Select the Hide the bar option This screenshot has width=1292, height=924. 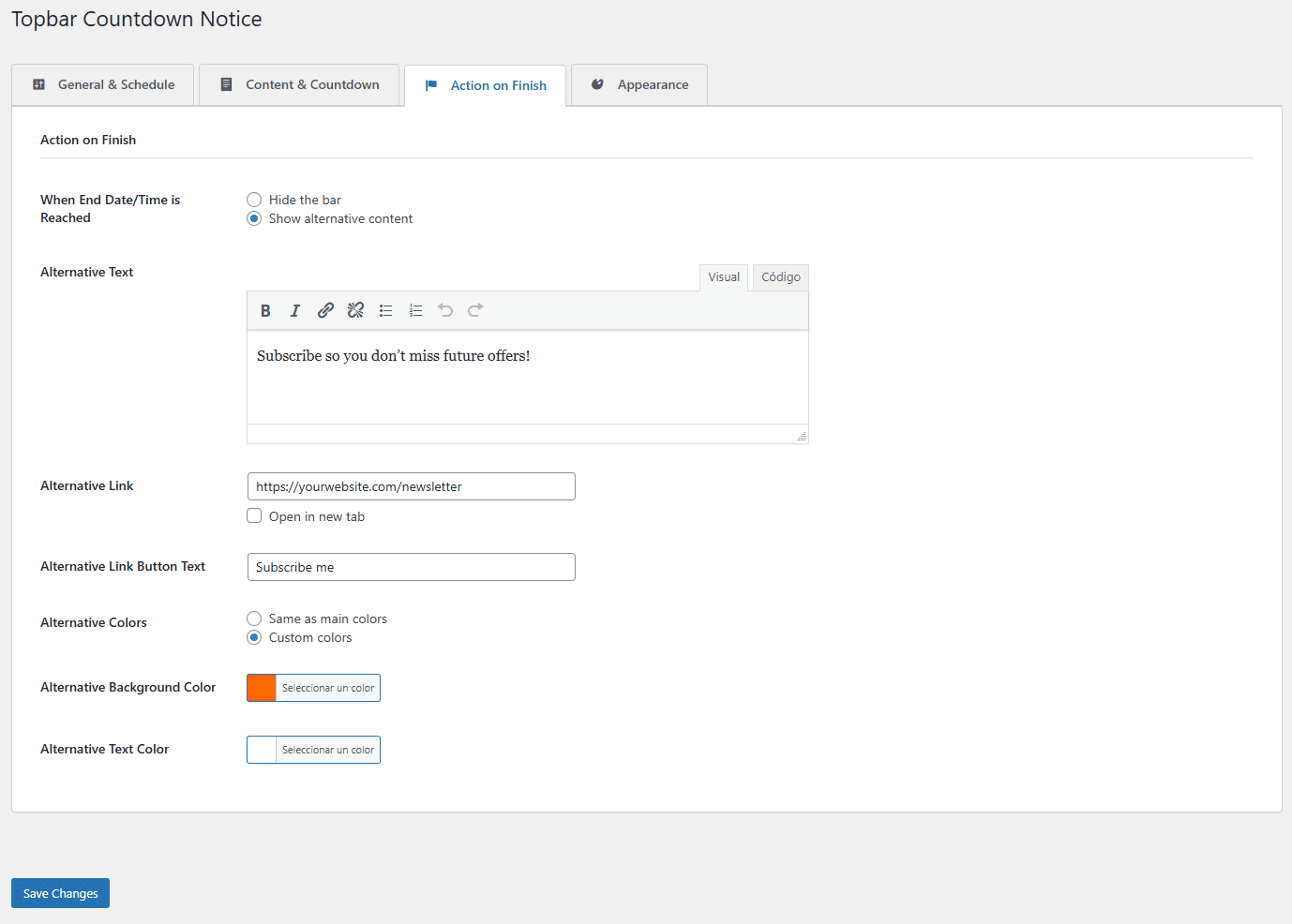click(x=254, y=200)
